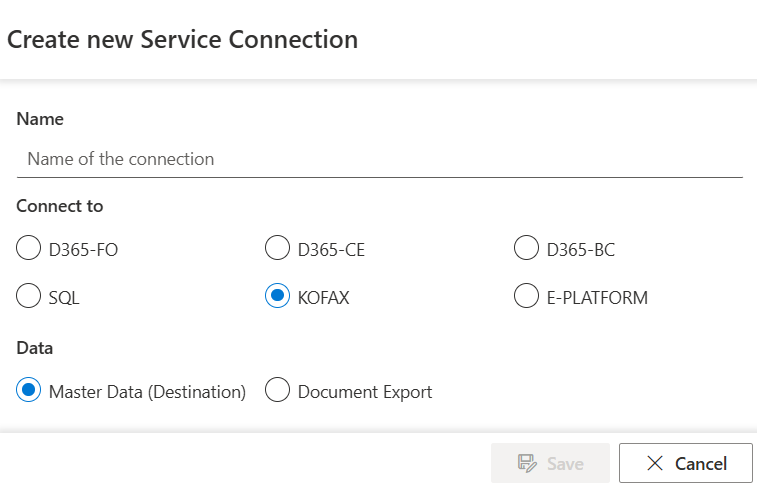This screenshot has width=757, height=486.
Task: Click the floppy disk icon on Save
Action: (527, 463)
